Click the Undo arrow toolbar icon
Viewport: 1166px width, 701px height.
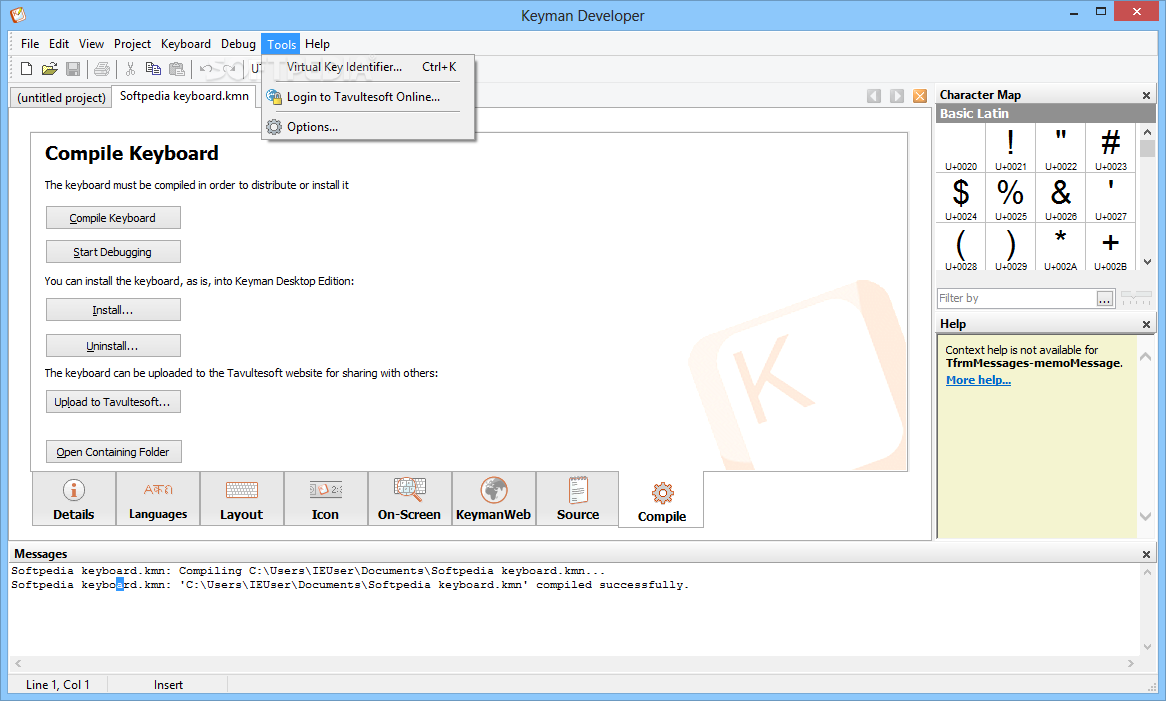(x=206, y=69)
